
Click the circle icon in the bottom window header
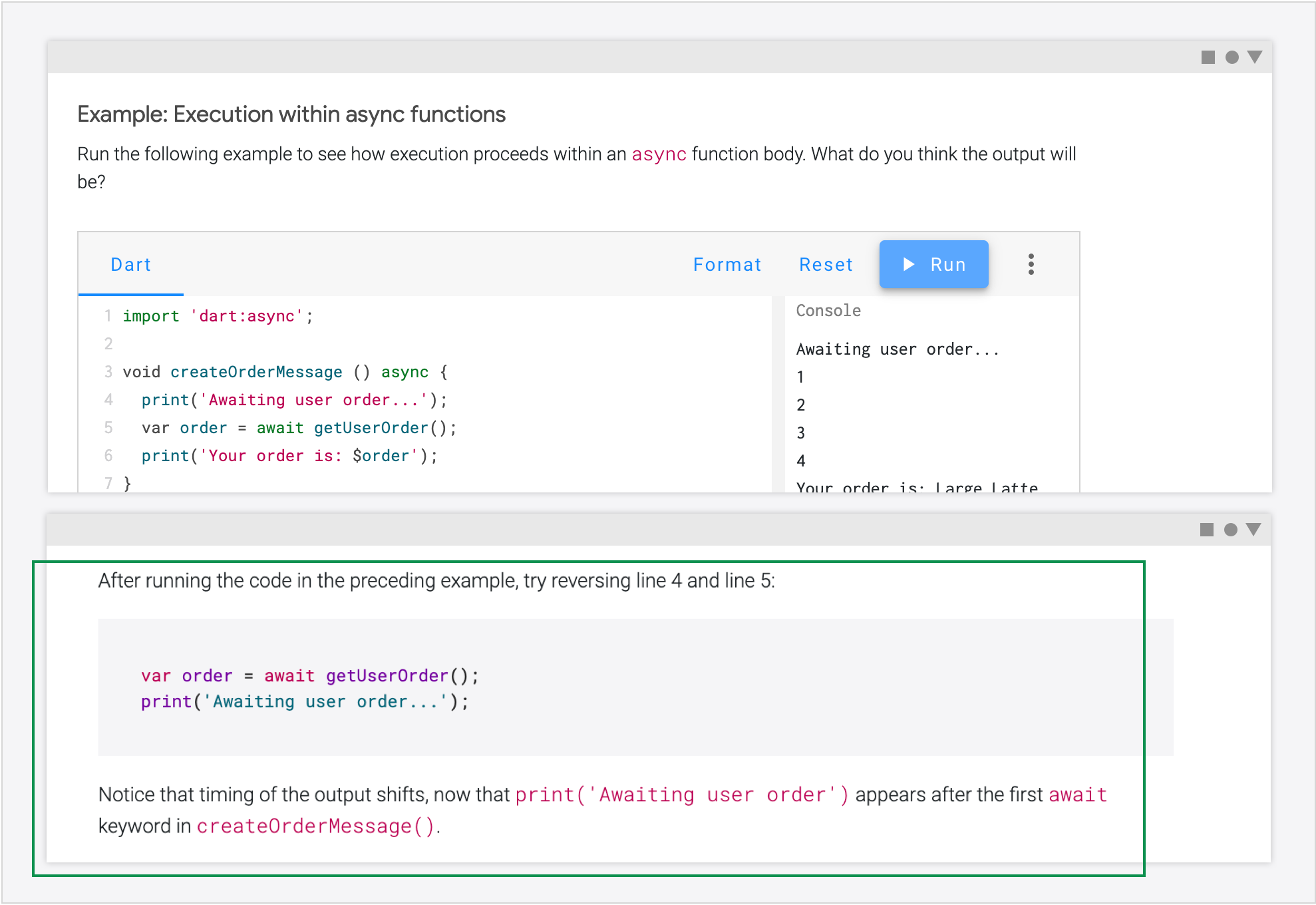[1231, 529]
